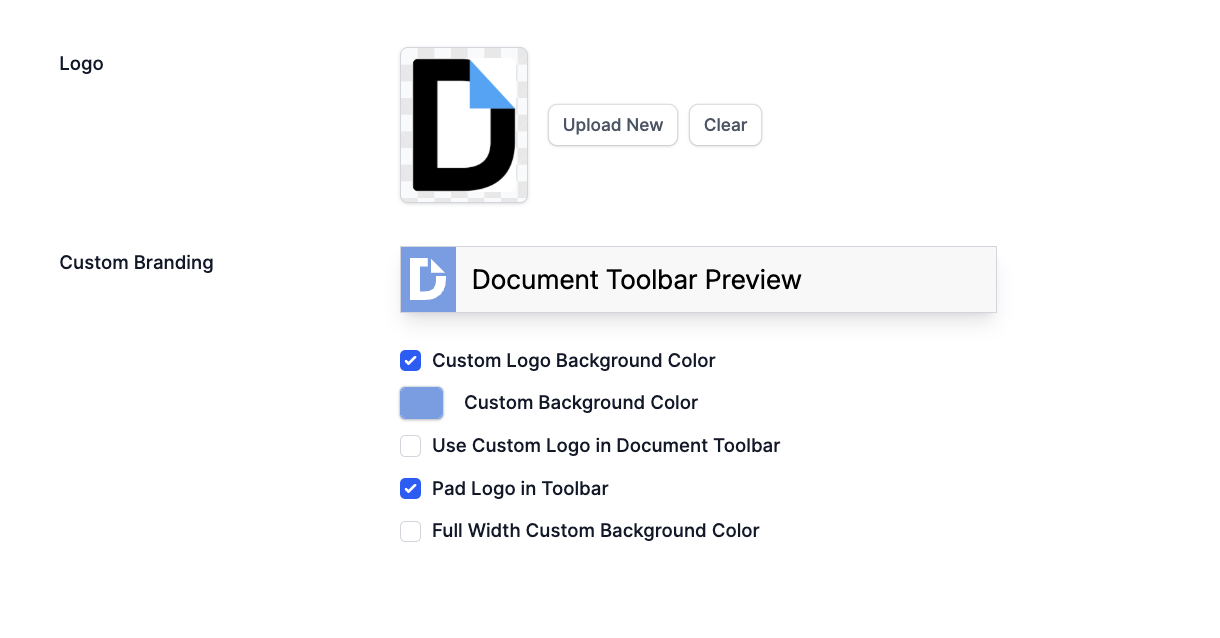Enable the Use Custom Logo in Document Toolbar checkbox
This screenshot has width=1220, height=638.
pyautogui.click(x=410, y=445)
